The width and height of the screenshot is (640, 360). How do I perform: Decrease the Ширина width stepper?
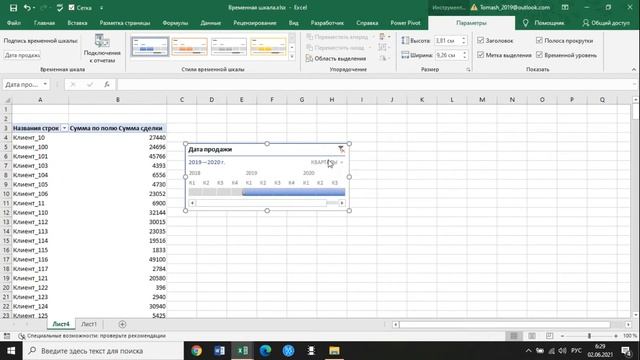click(x=463, y=57)
